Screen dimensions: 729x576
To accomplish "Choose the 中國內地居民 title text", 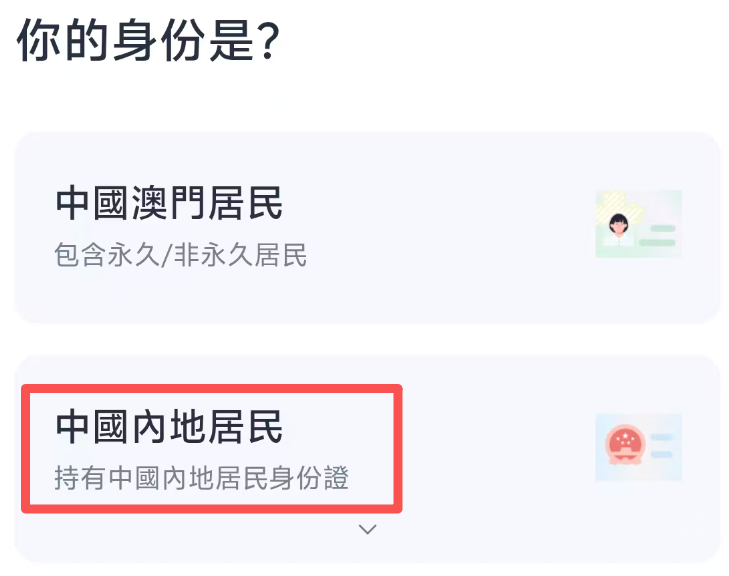I will [x=170, y=428].
